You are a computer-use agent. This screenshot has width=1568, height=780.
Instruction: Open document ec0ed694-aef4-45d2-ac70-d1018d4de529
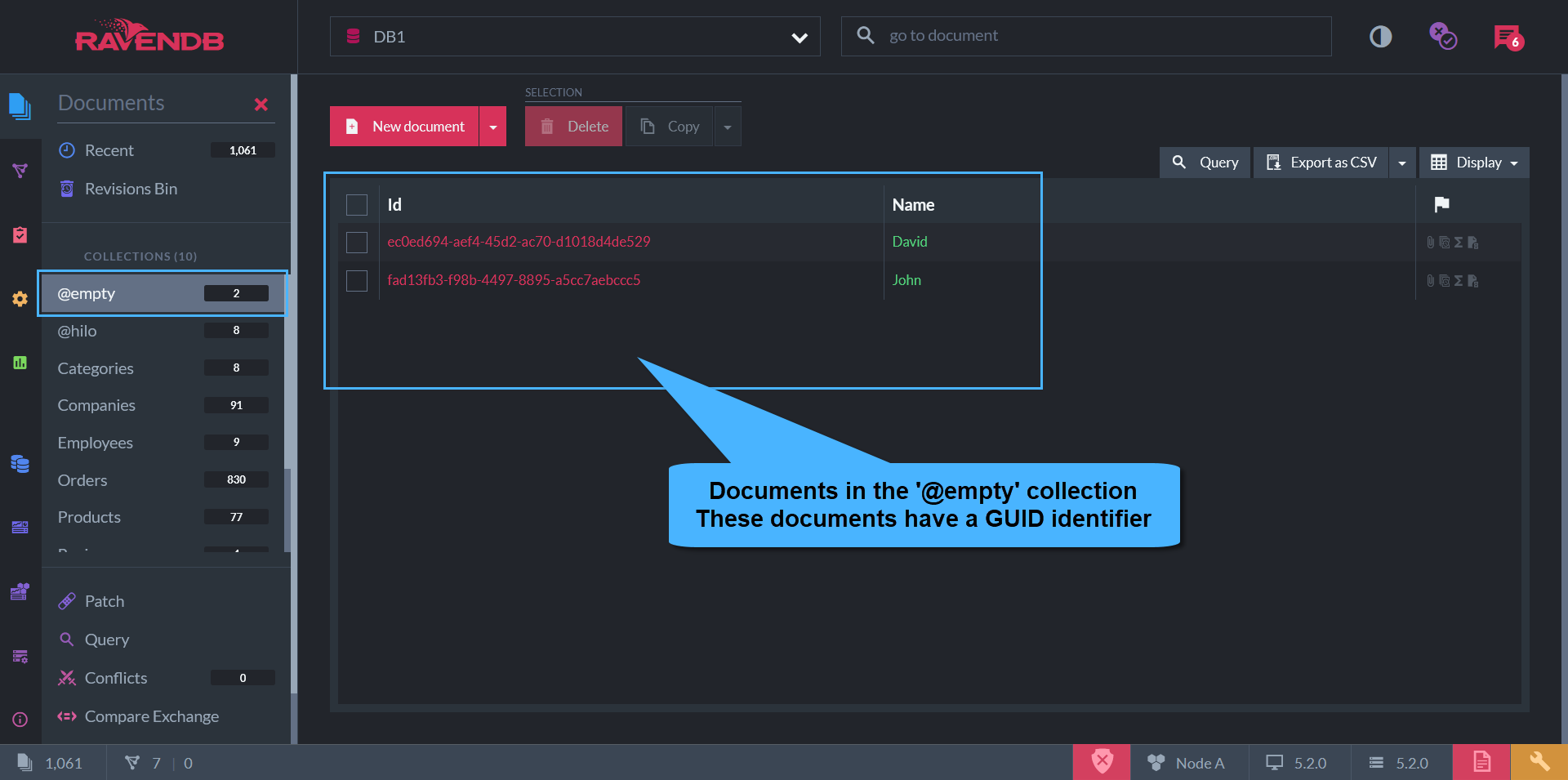point(519,242)
